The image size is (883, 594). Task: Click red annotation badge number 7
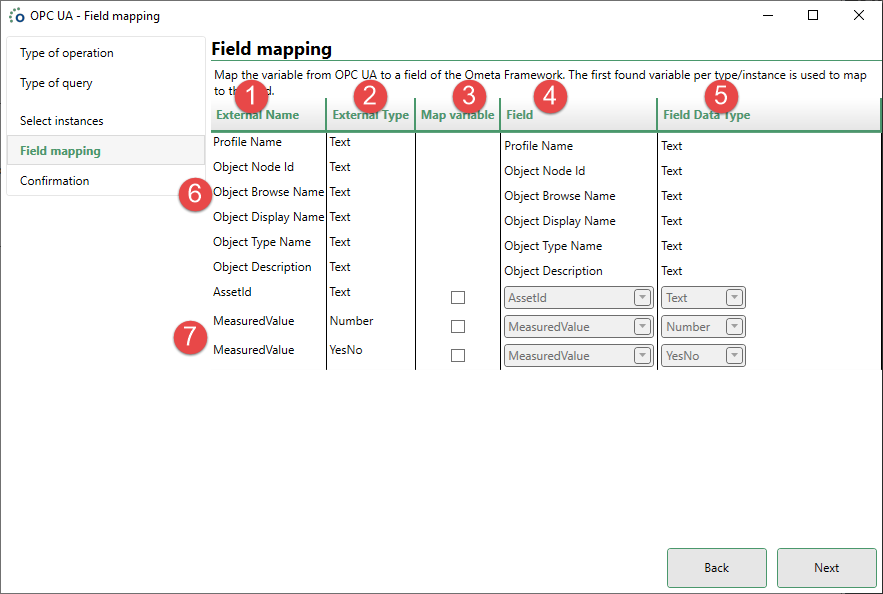[x=191, y=337]
